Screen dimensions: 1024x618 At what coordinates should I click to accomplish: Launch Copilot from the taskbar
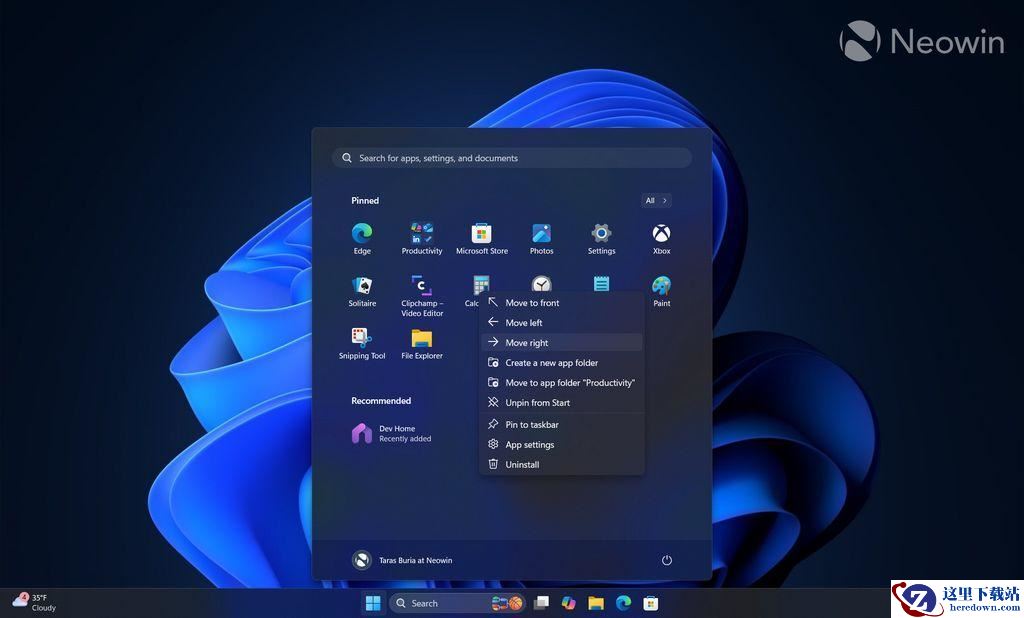click(569, 603)
